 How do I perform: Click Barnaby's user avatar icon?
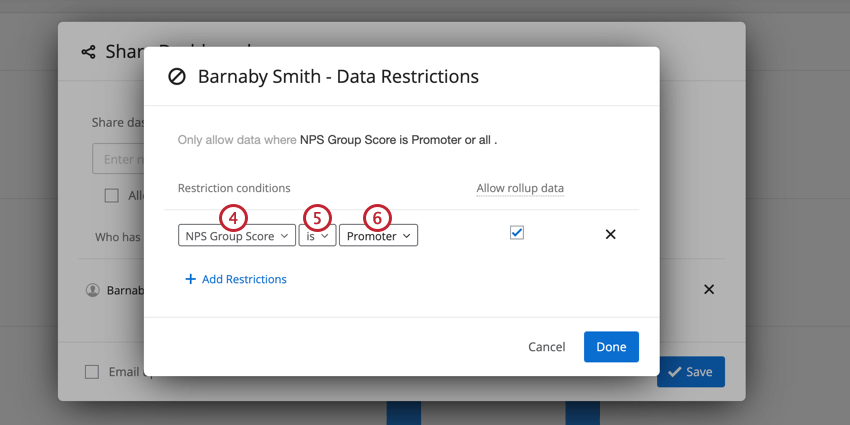click(x=93, y=290)
